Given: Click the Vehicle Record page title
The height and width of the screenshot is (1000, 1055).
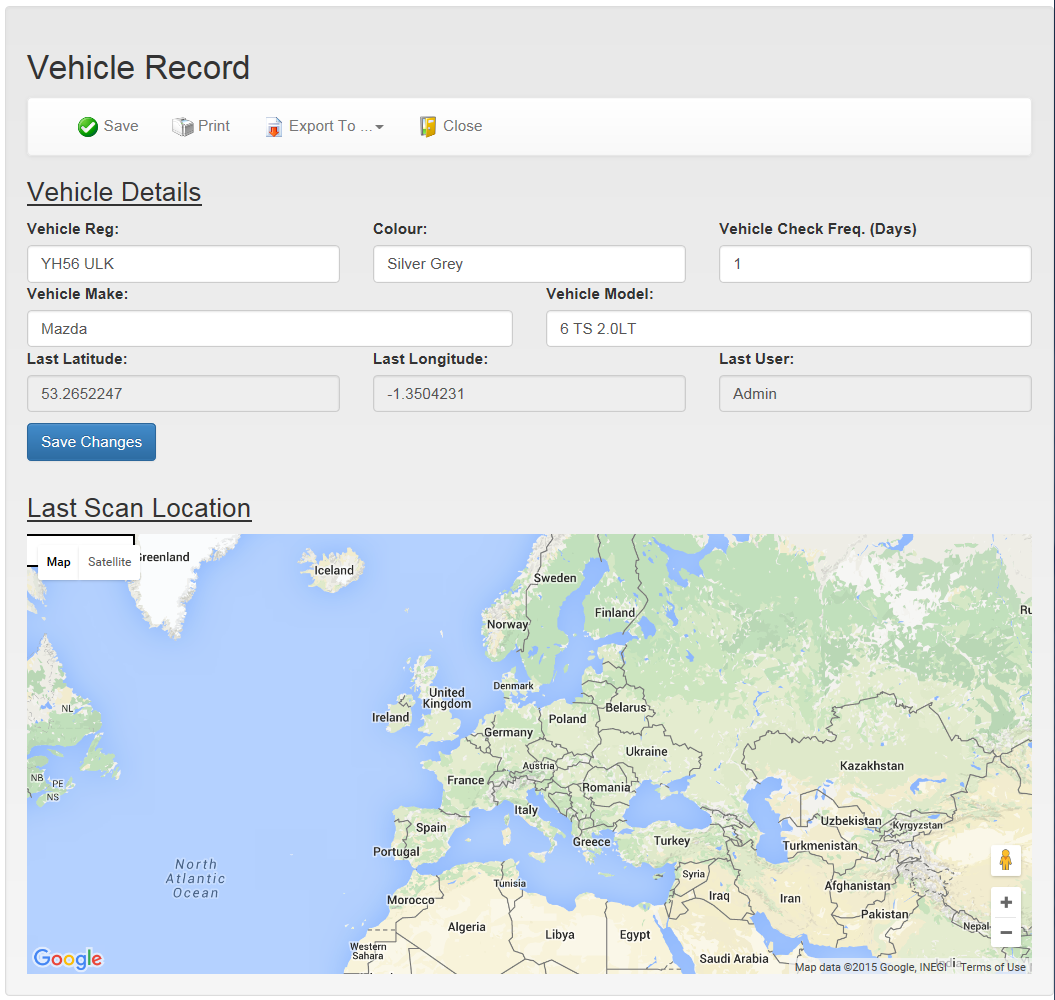Looking at the screenshot, I should click(139, 68).
